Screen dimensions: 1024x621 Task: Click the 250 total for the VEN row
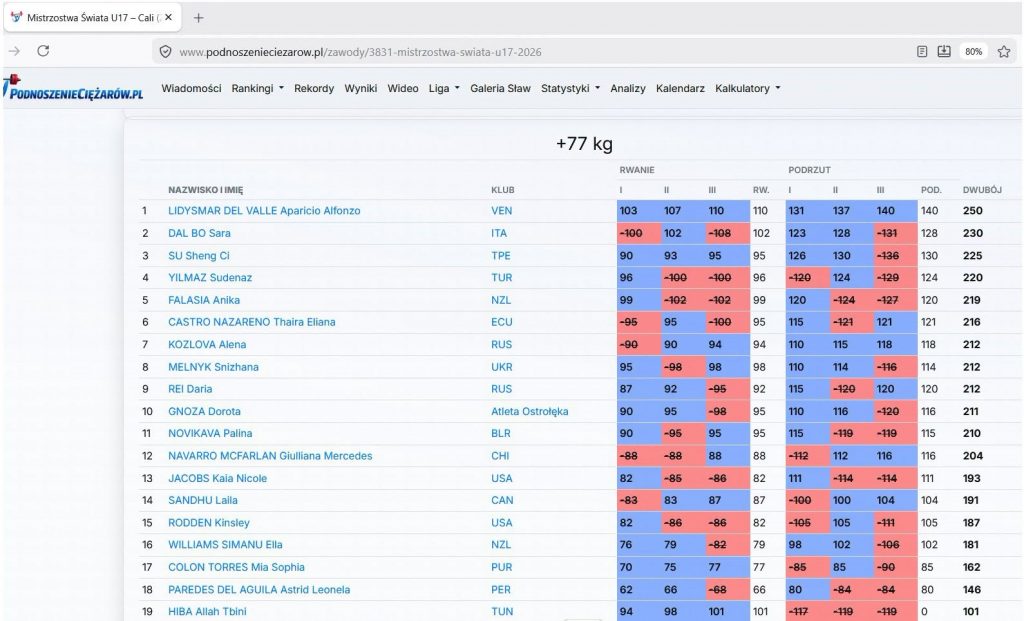[972, 211]
